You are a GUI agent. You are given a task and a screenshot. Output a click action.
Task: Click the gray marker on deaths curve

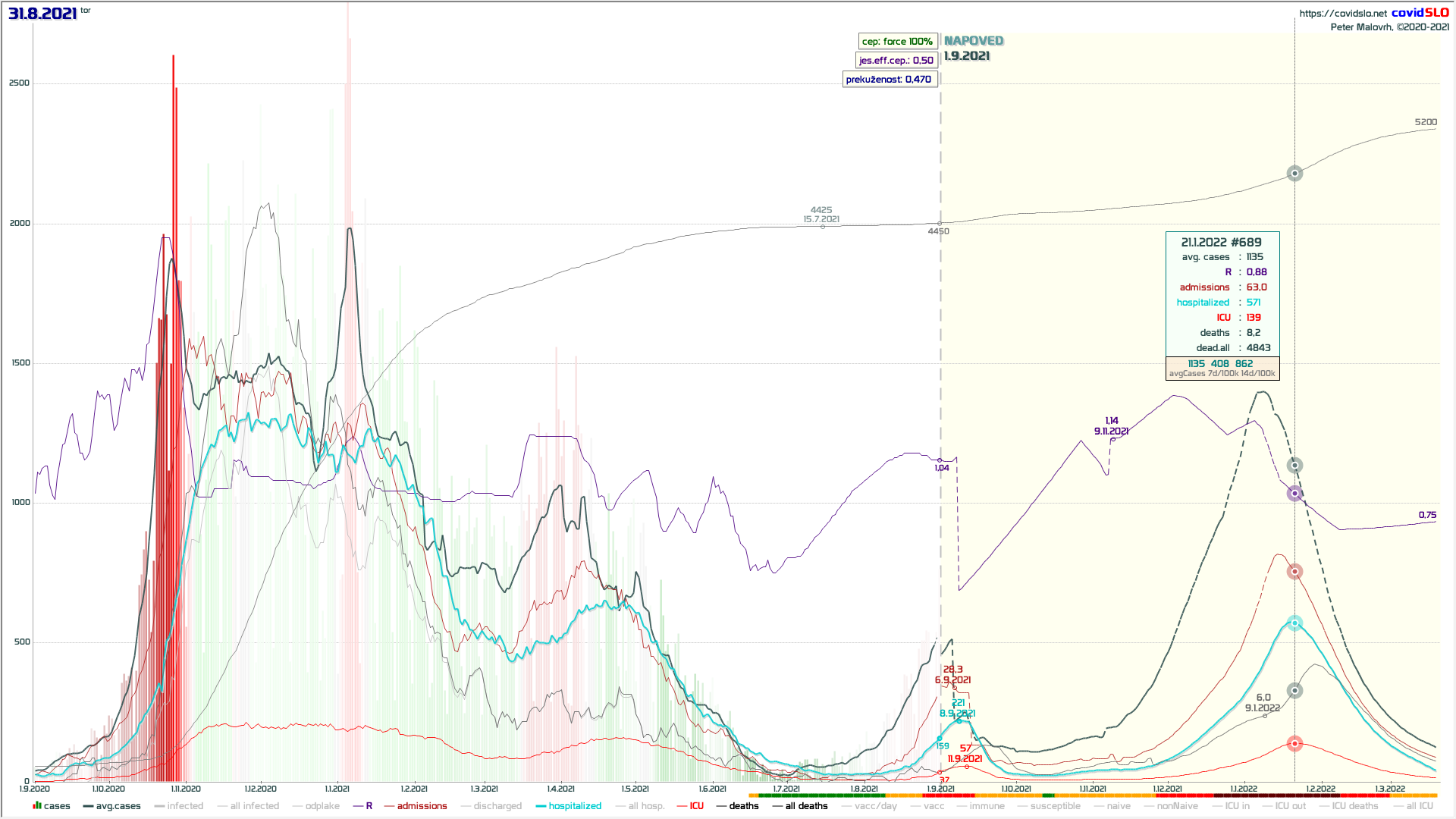(1294, 691)
